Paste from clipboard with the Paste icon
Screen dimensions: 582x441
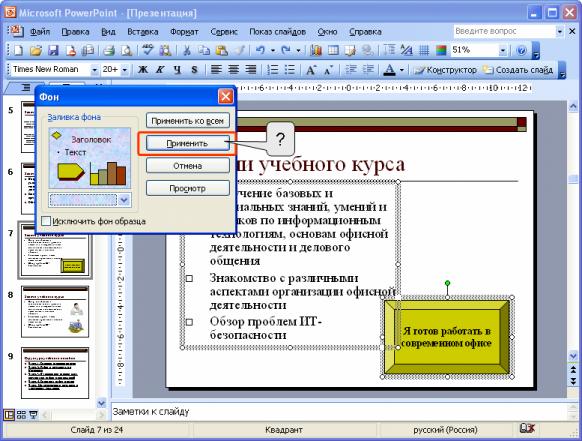222,50
